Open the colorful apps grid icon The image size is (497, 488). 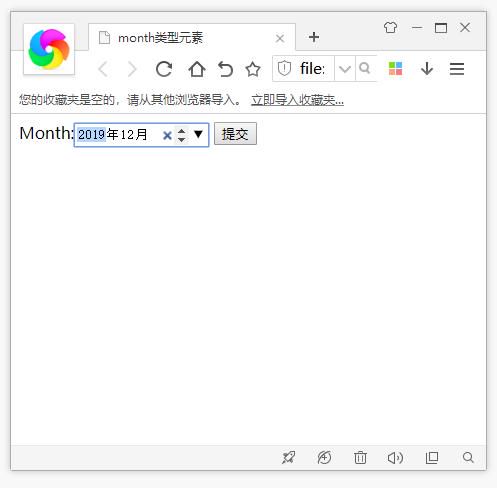pos(395,69)
